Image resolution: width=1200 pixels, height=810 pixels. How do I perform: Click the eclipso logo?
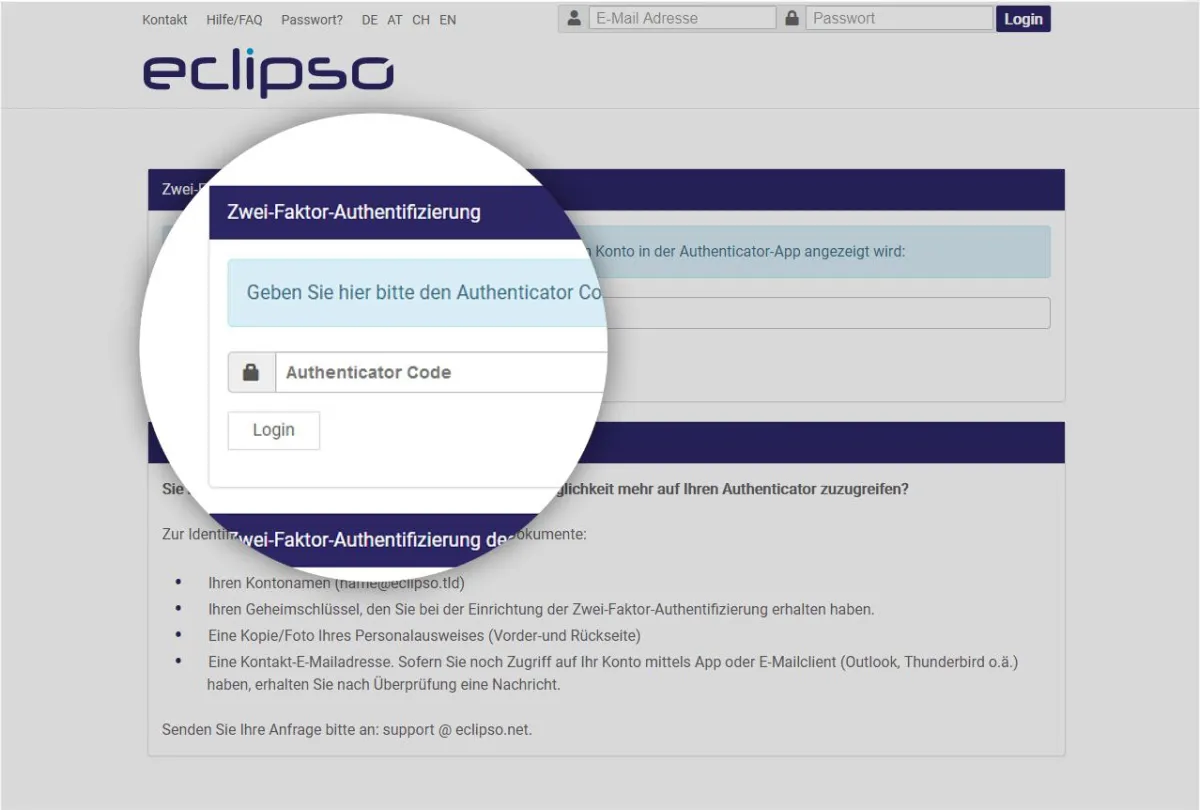click(268, 72)
